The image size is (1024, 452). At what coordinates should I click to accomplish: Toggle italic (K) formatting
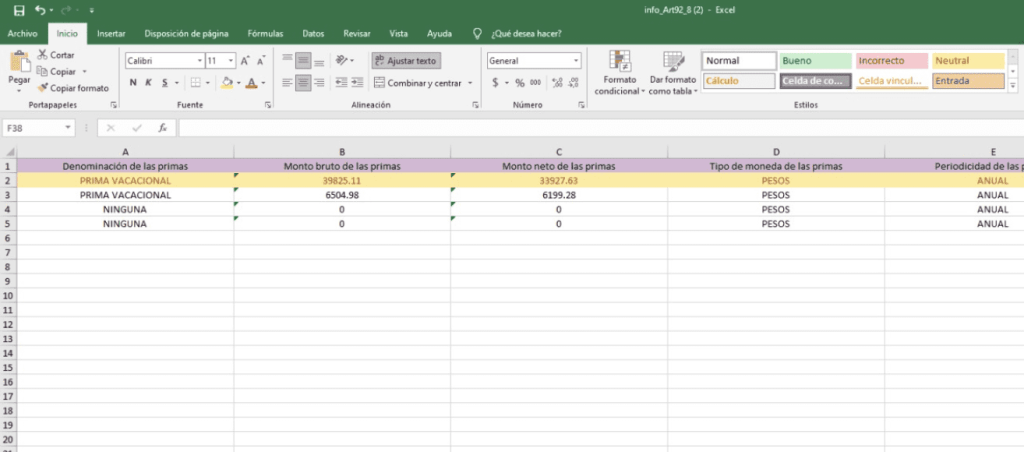(147, 83)
